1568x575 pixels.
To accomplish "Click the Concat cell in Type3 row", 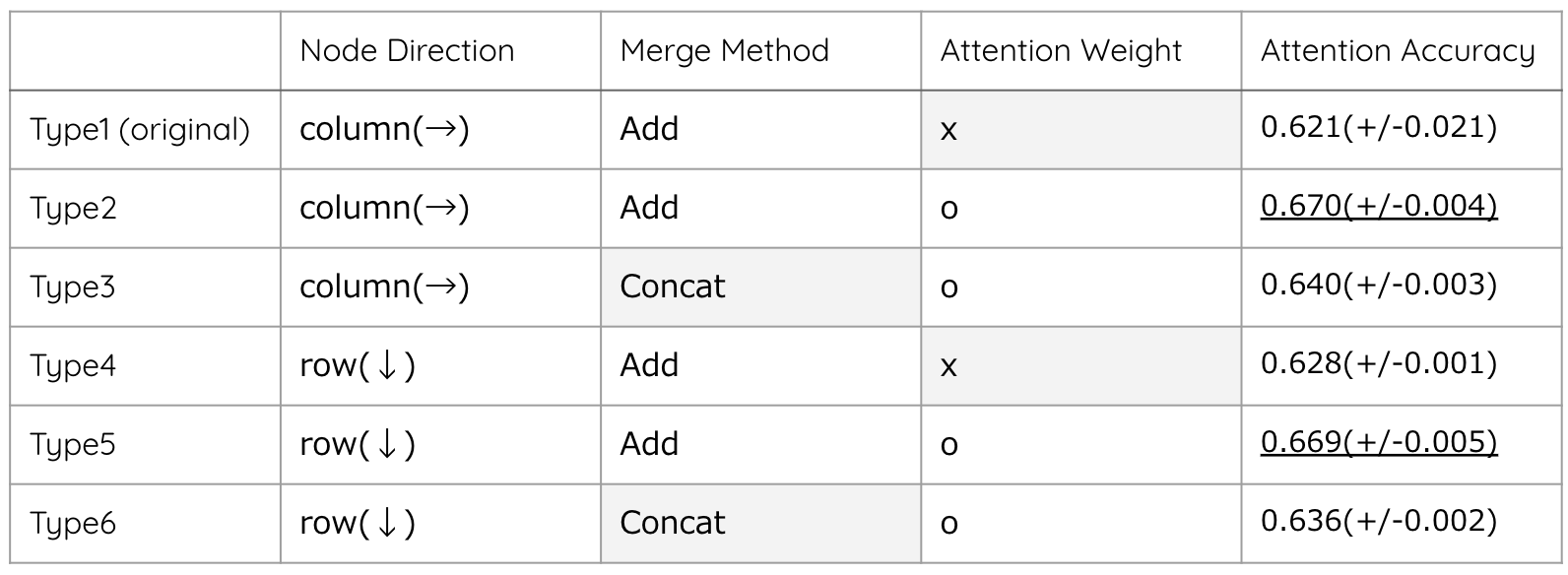I will pos(673,287).
